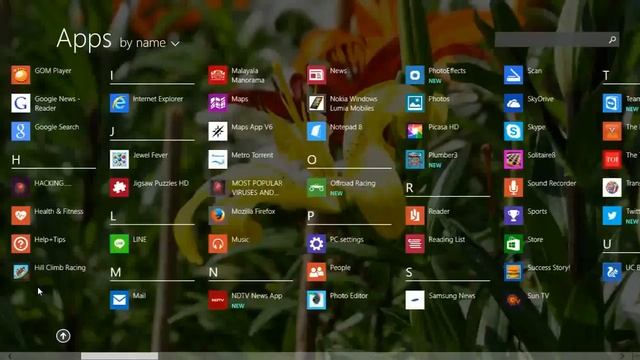Select the R group header
This screenshot has width=640, height=360.
pyautogui.click(x=409, y=188)
